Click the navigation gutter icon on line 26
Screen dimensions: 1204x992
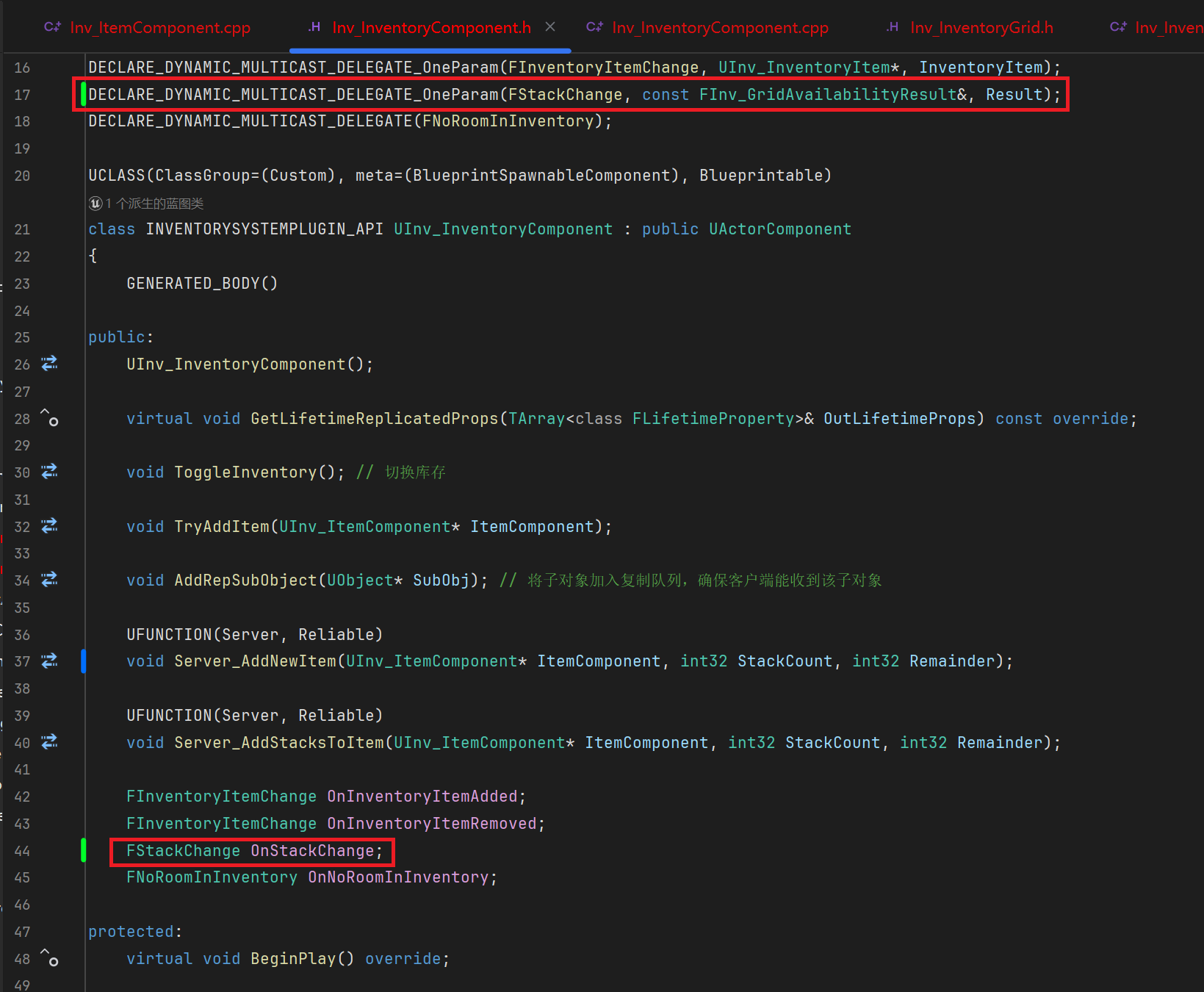coord(49,364)
